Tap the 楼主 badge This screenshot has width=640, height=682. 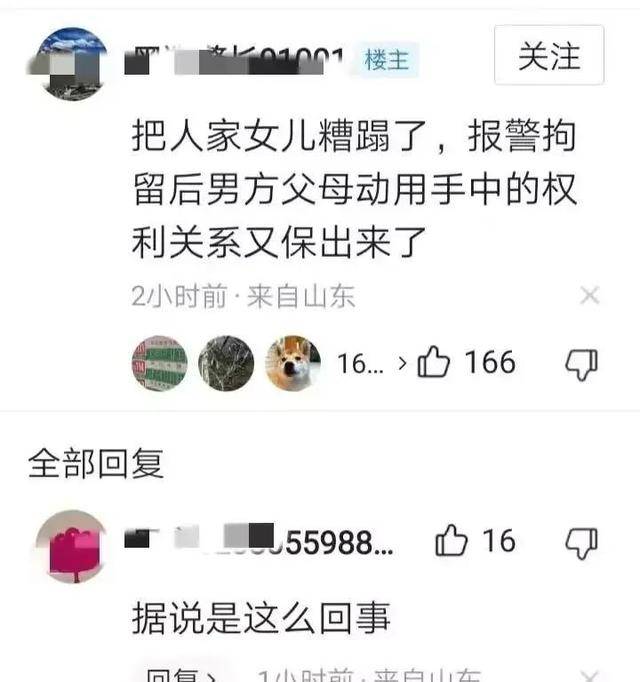(x=387, y=60)
